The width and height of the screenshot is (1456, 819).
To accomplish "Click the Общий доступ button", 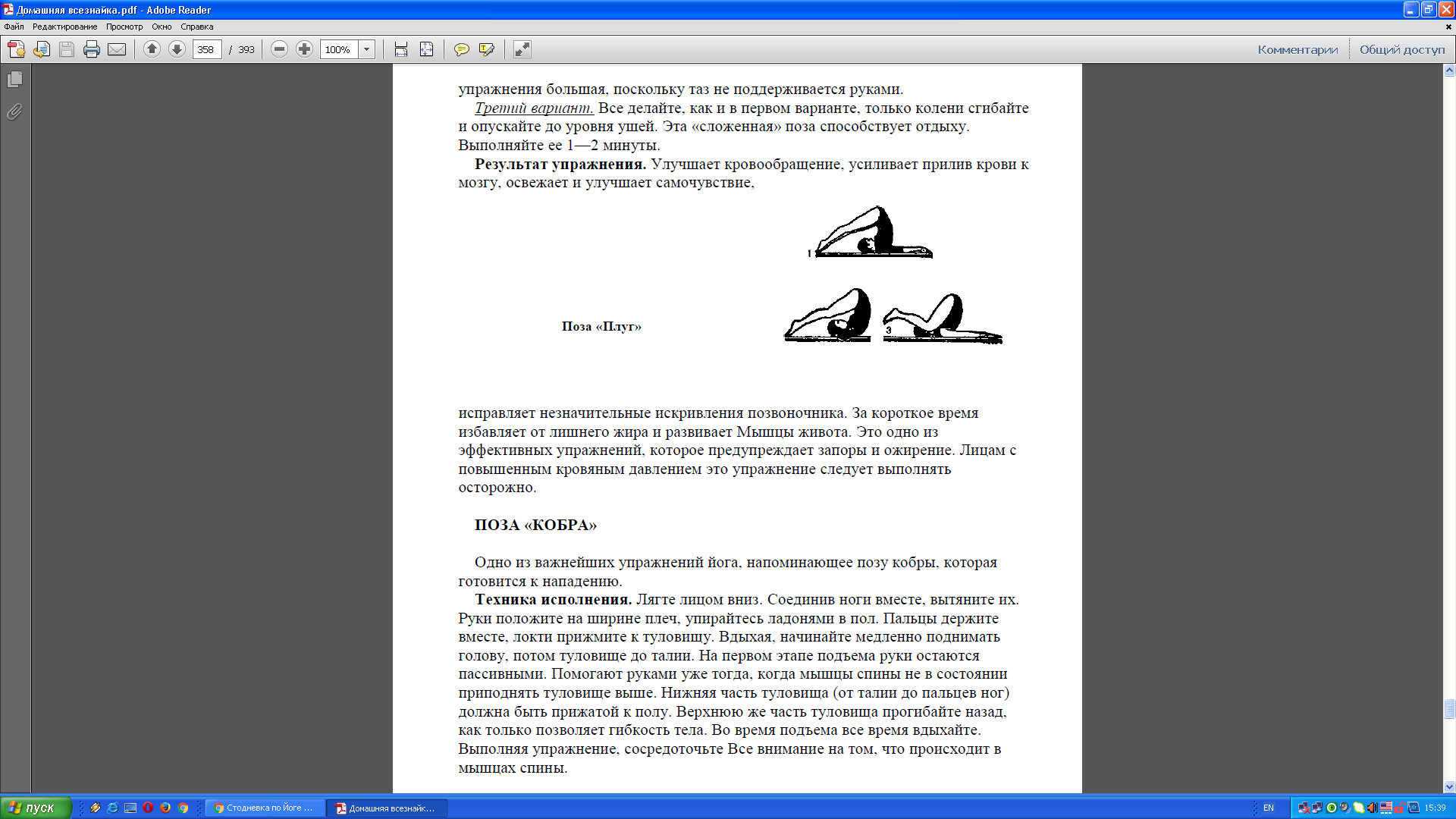I will click(1402, 49).
